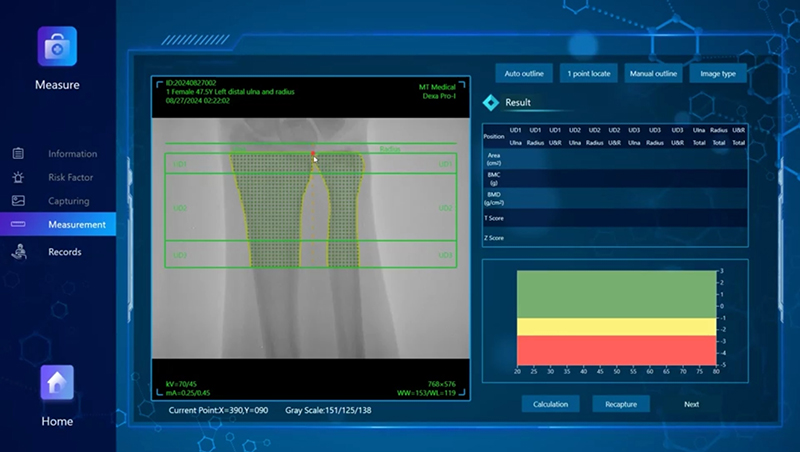
Task: Activate 1 point locate
Action: 590,73
